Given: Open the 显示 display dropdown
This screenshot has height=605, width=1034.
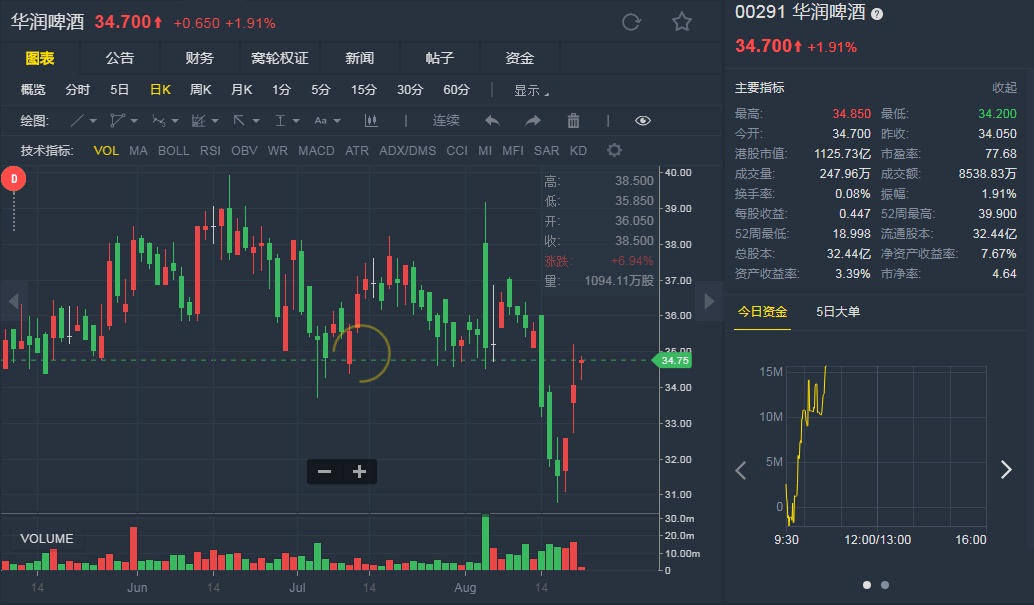Looking at the screenshot, I should 531,90.
